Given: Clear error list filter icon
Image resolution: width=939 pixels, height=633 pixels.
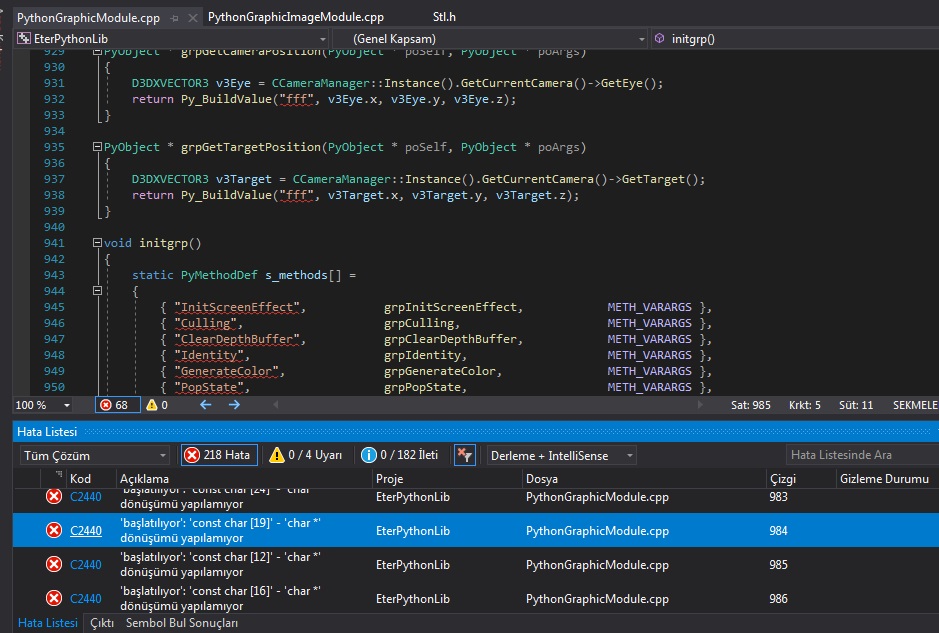Looking at the screenshot, I should coord(465,455).
